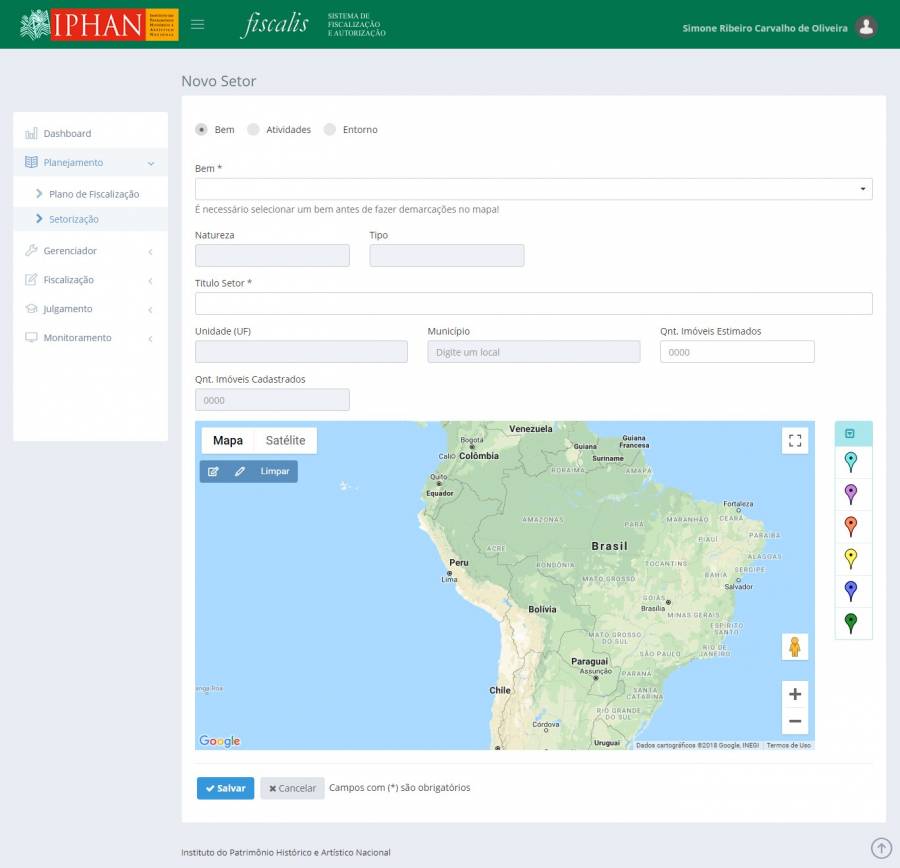Select the Entorno radio option
Viewport: 900px width, 868px height.
tap(330, 129)
